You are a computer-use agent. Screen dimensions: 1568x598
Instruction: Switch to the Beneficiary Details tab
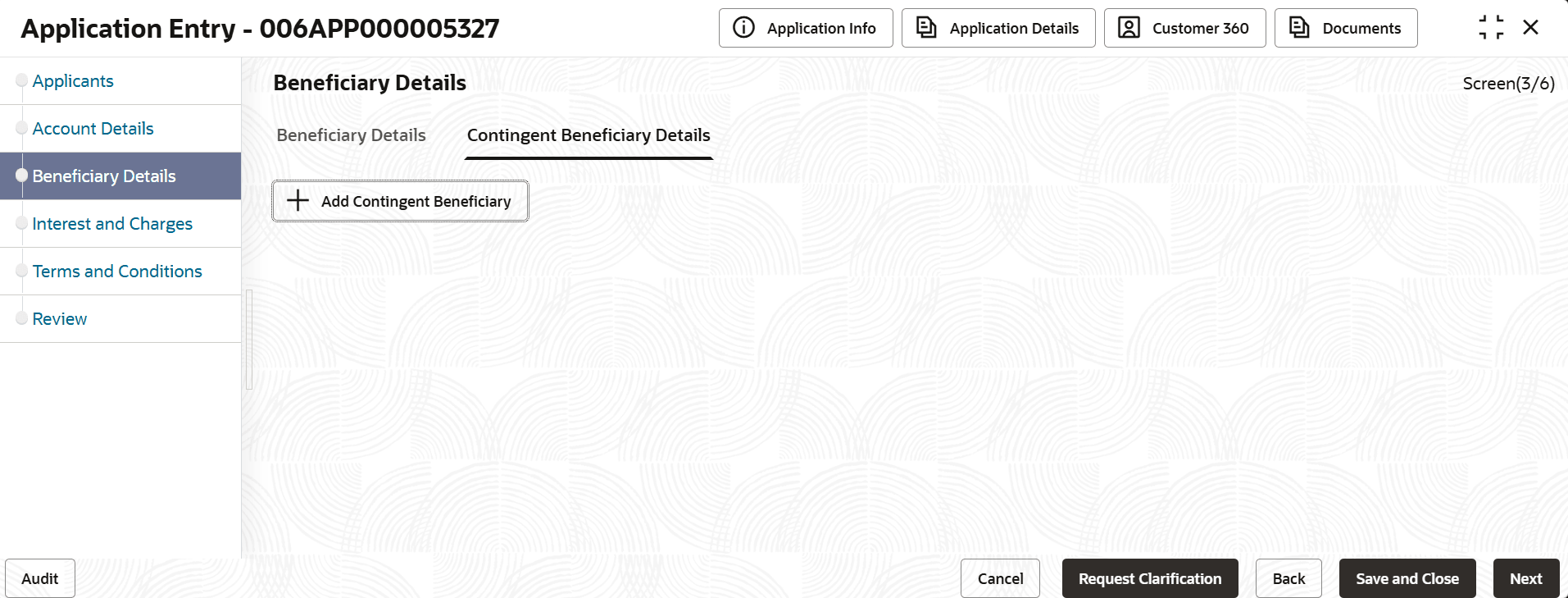pyautogui.click(x=351, y=135)
